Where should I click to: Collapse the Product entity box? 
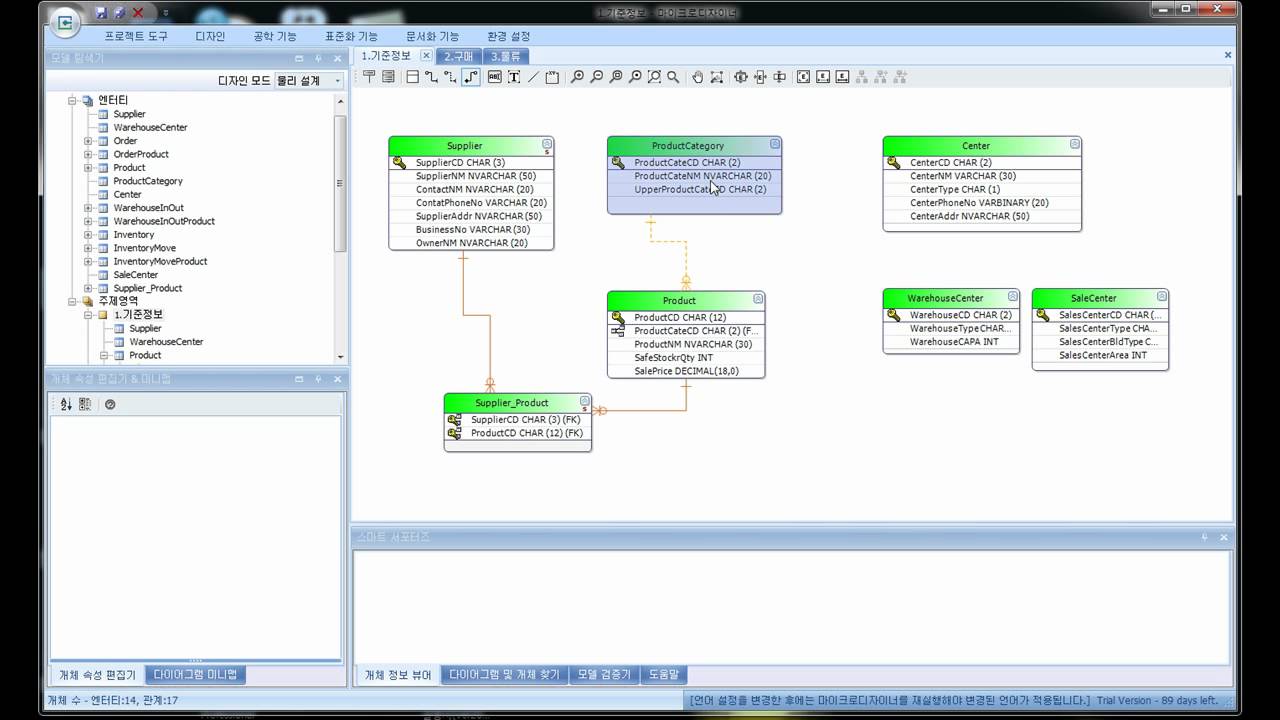coord(758,298)
